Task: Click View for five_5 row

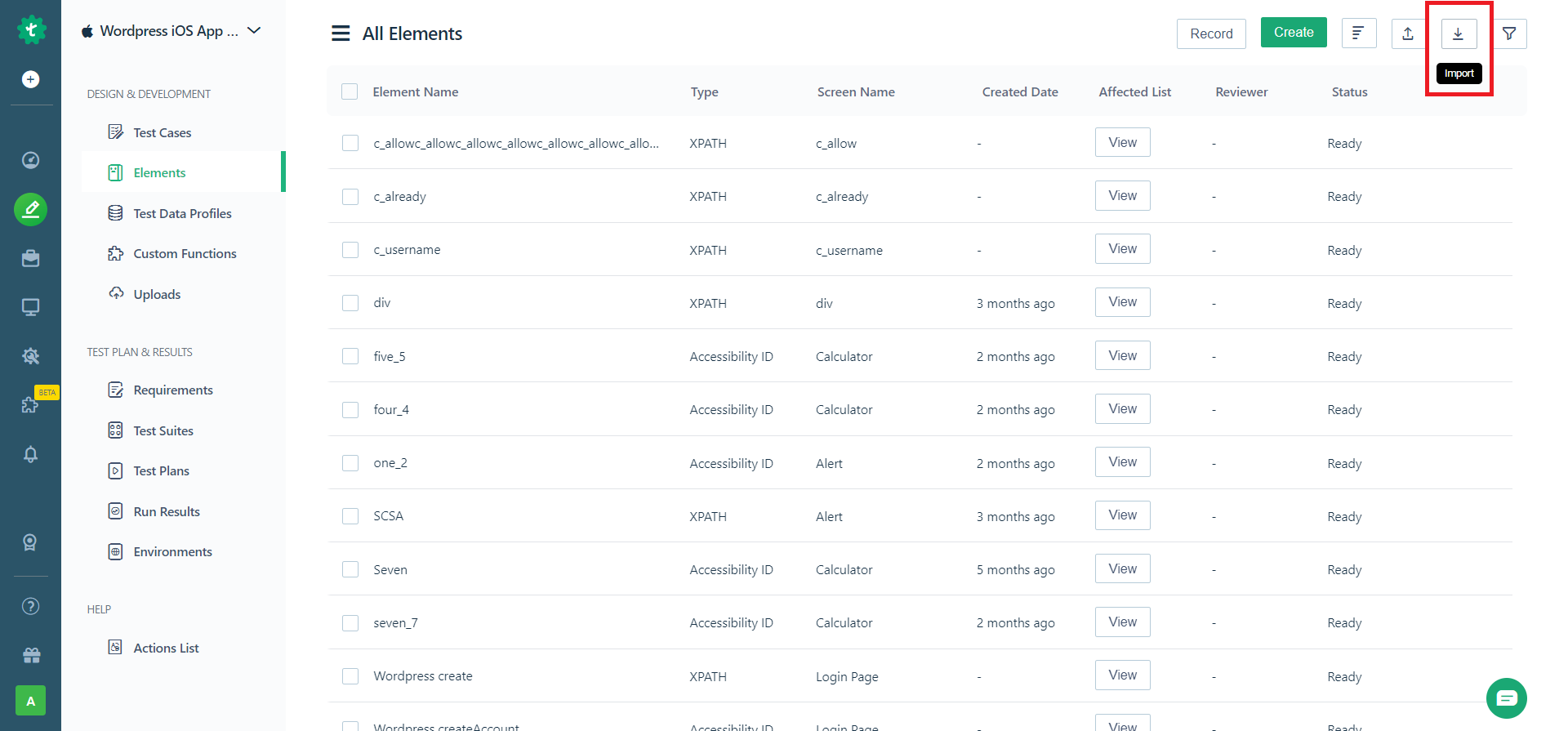Action: 1122,355
